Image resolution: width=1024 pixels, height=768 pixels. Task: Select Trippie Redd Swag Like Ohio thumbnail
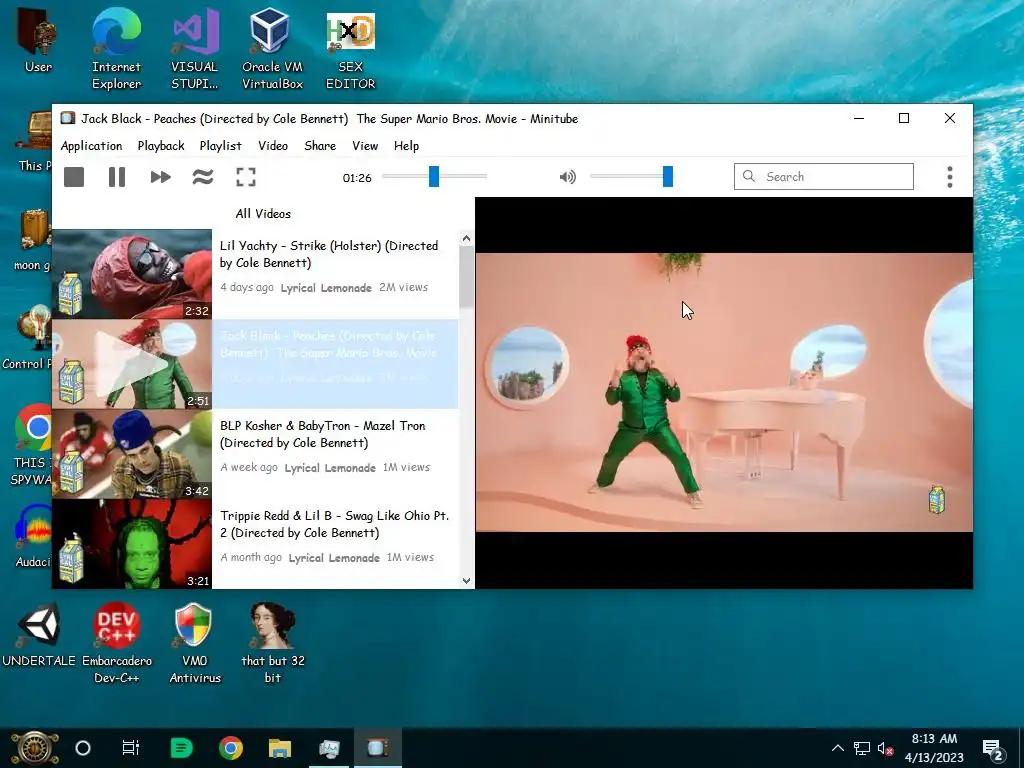pyautogui.click(x=132, y=544)
